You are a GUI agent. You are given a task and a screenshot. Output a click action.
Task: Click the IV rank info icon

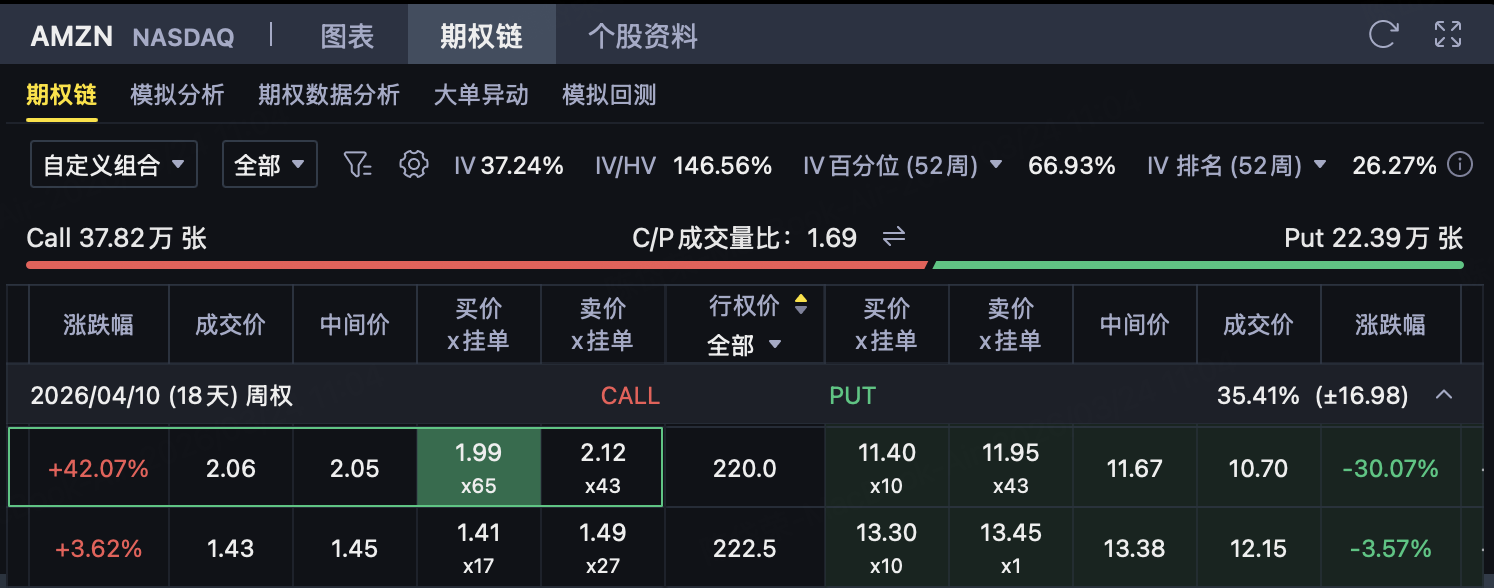pyautogui.click(x=1460, y=165)
